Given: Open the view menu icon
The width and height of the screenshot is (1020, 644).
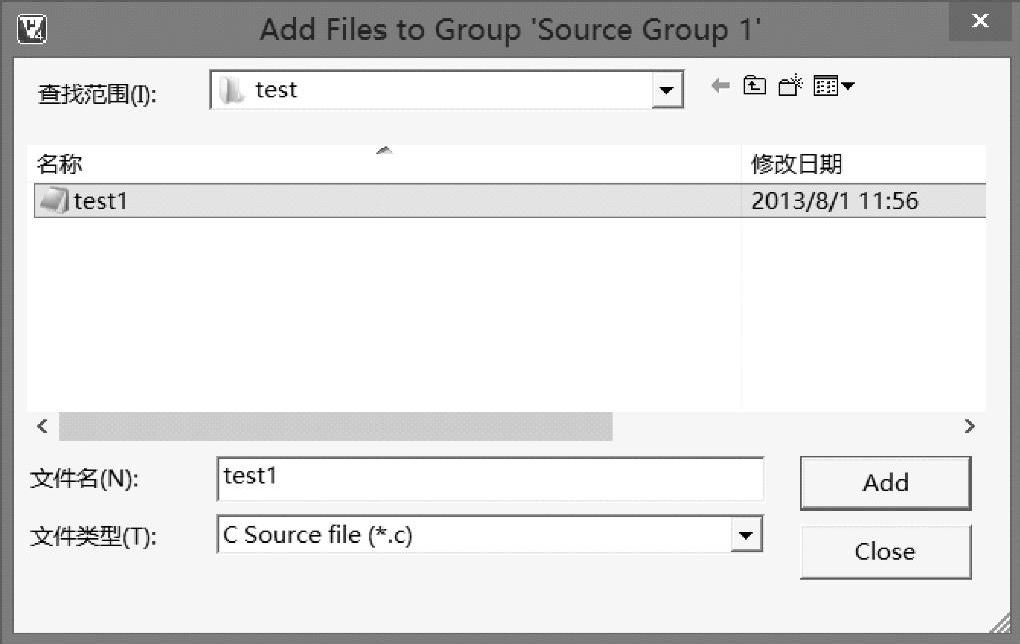Looking at the screenshot, I should (833, 87).
